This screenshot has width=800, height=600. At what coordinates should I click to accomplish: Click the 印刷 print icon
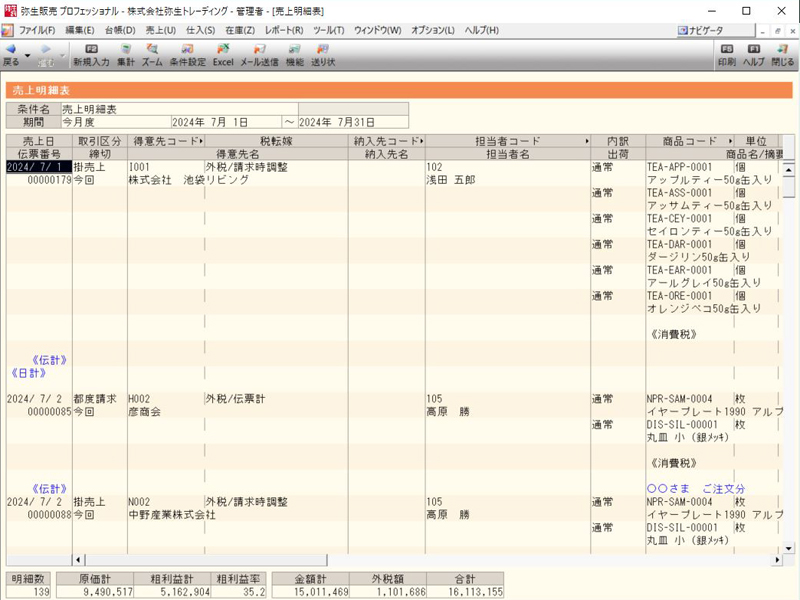click(727, 49)
